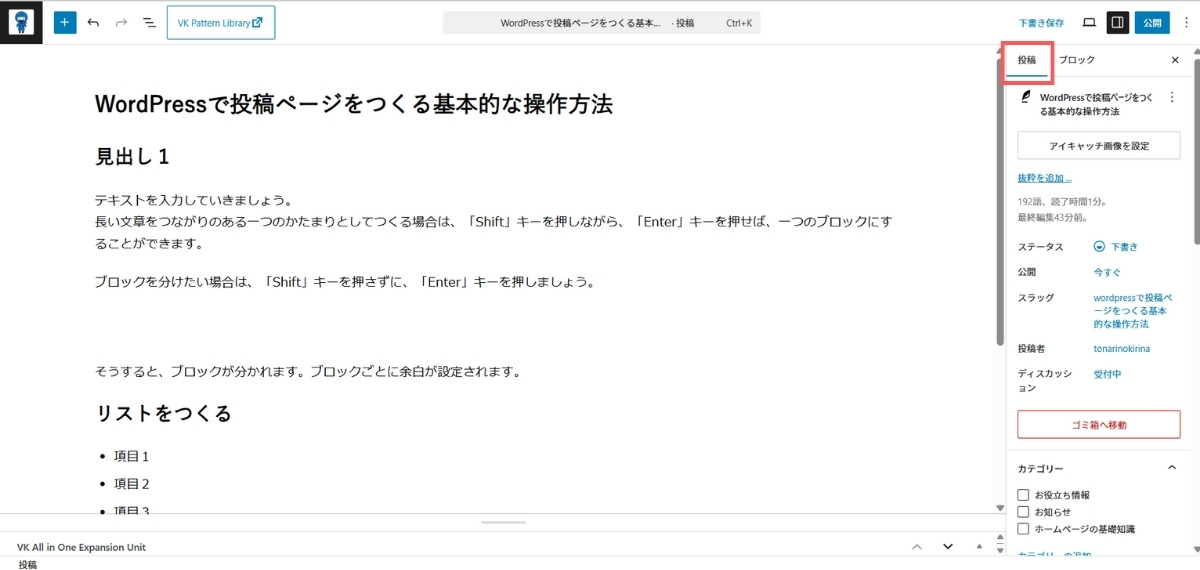This screenshot has width=1200, height=570.
Task: Set the featured image via アイキャッチ画像を設定
Action: click(1099, 146)
